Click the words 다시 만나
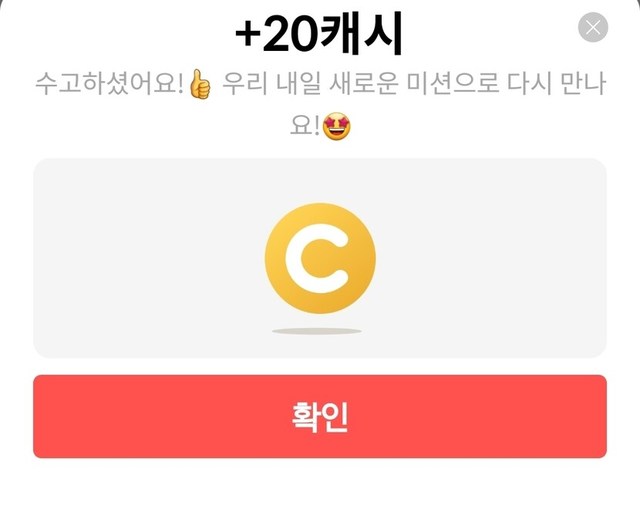640x508 pixels. point(556,84)
